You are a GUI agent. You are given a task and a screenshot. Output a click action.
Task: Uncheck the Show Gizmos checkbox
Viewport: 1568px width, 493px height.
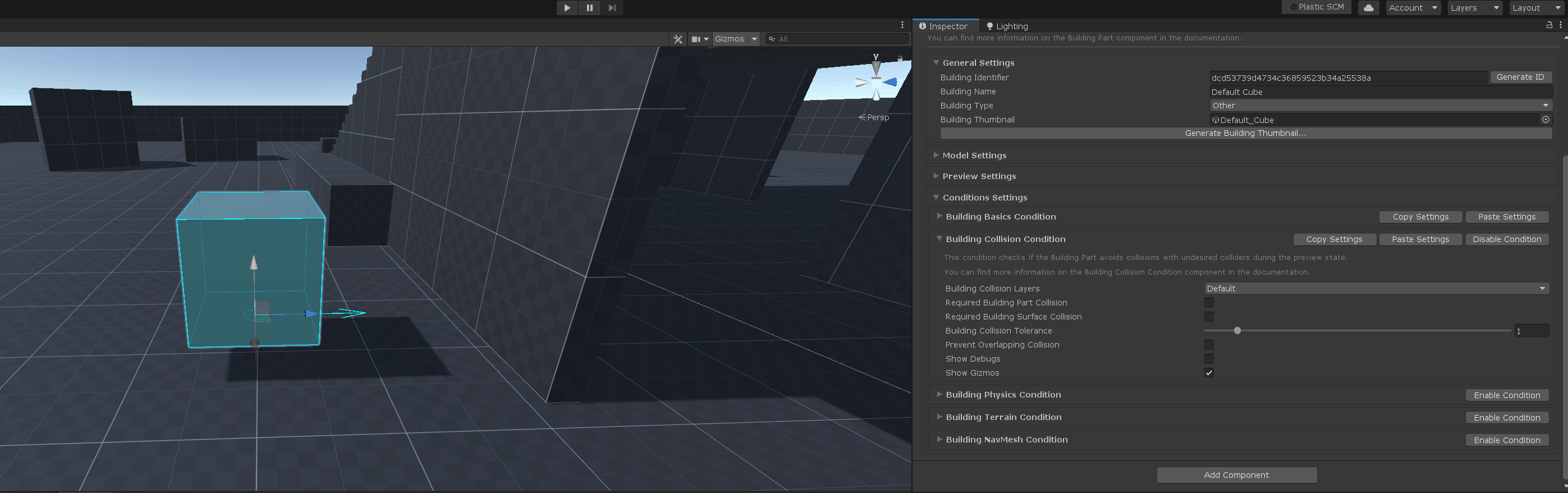click(1209, 373)
